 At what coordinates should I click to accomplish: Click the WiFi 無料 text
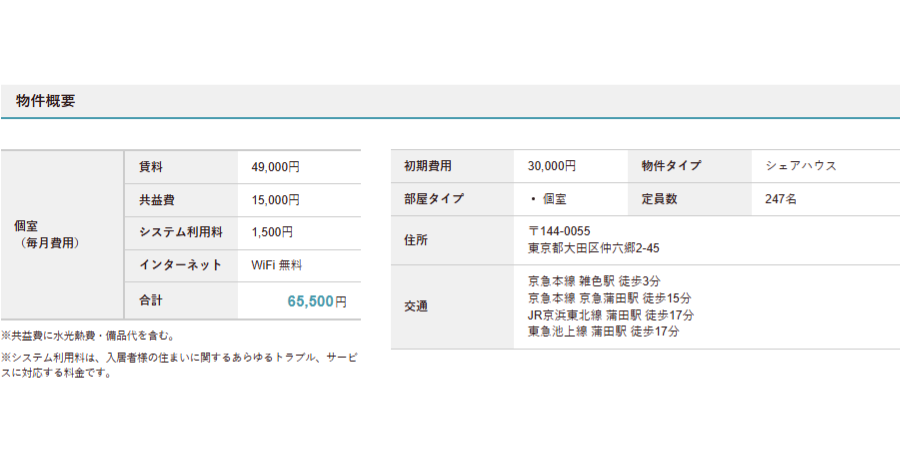(276, 265)
